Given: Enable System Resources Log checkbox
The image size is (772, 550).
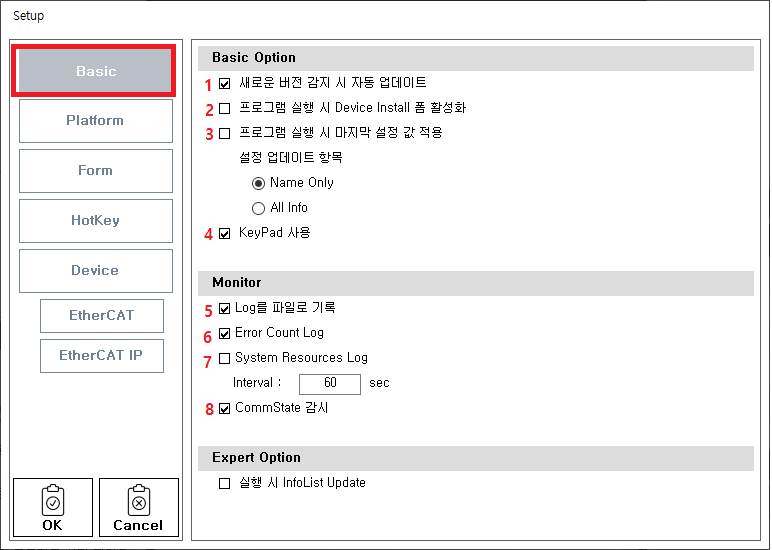Looking at the screenshot, I should point(224,358).
